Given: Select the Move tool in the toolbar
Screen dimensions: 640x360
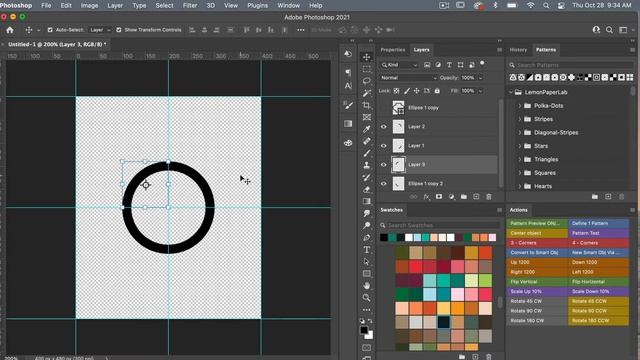Looking at the screenshot, I should point(367,57).
